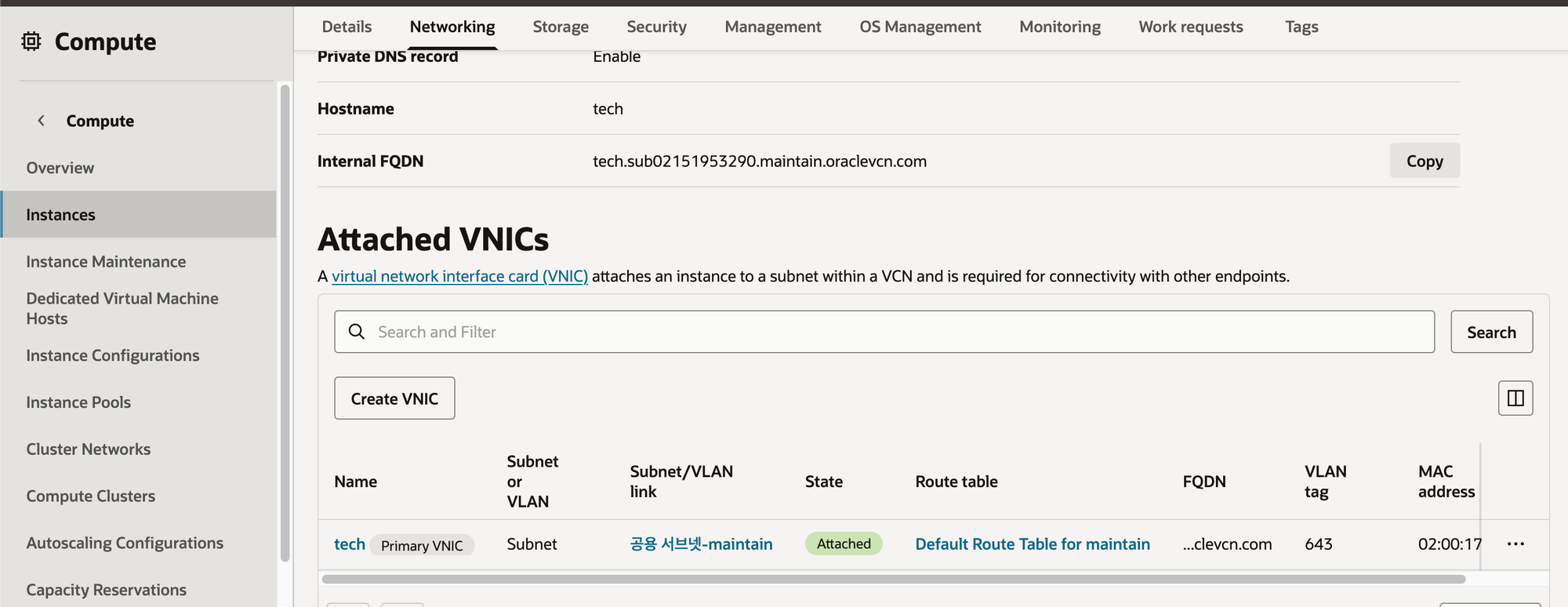This screenshot has height=607, width=1568.
Task: Select the Security tab
Action: click(656, 27)
